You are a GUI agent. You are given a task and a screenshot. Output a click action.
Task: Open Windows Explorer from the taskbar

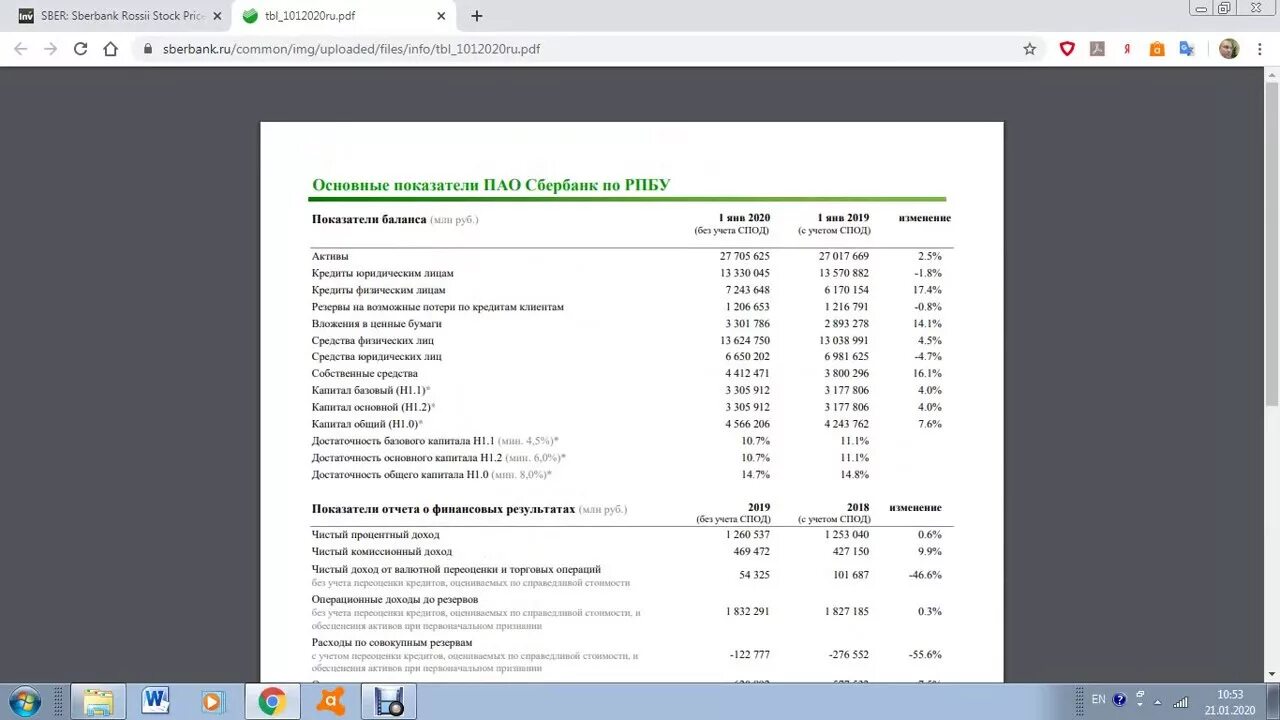pos(98,701)
